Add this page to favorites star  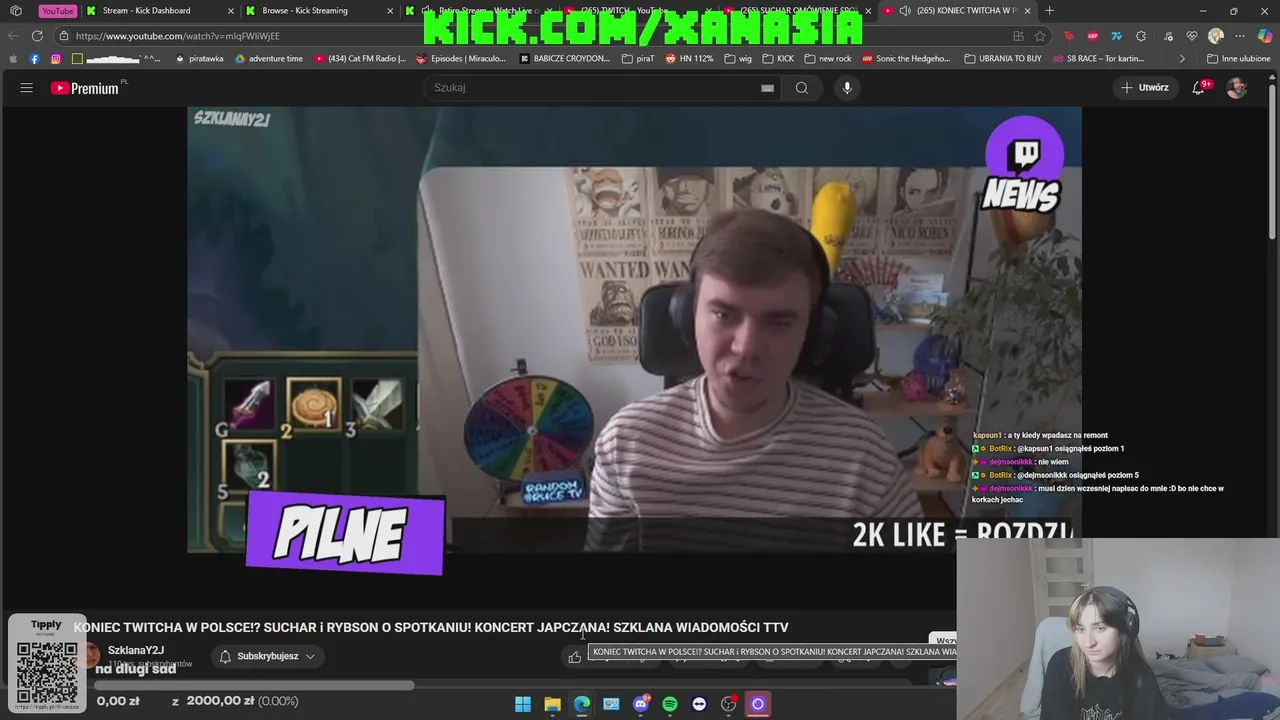click(1040, 36)
